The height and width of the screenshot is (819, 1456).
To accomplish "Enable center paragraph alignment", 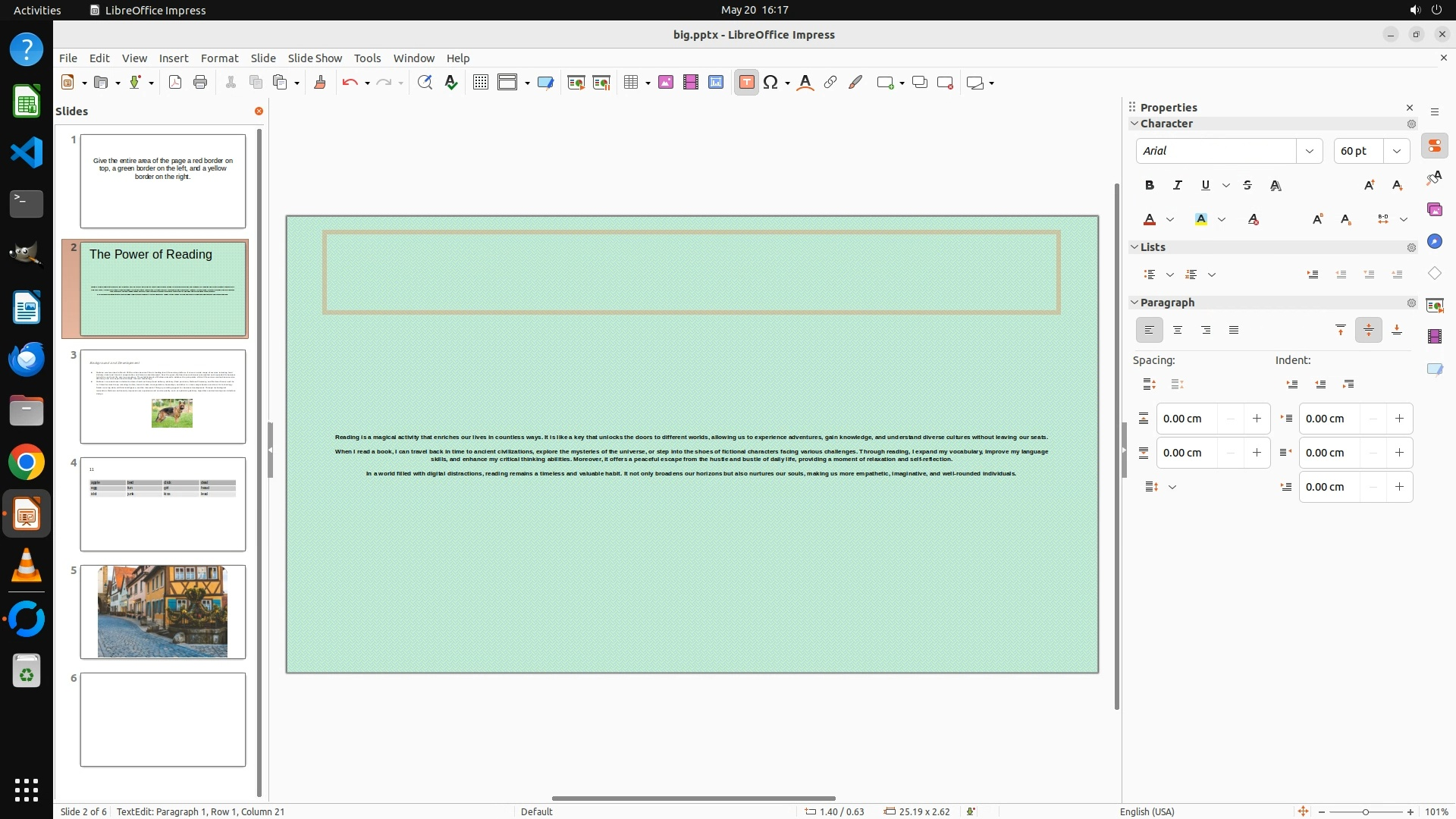I will [1177, 330].
